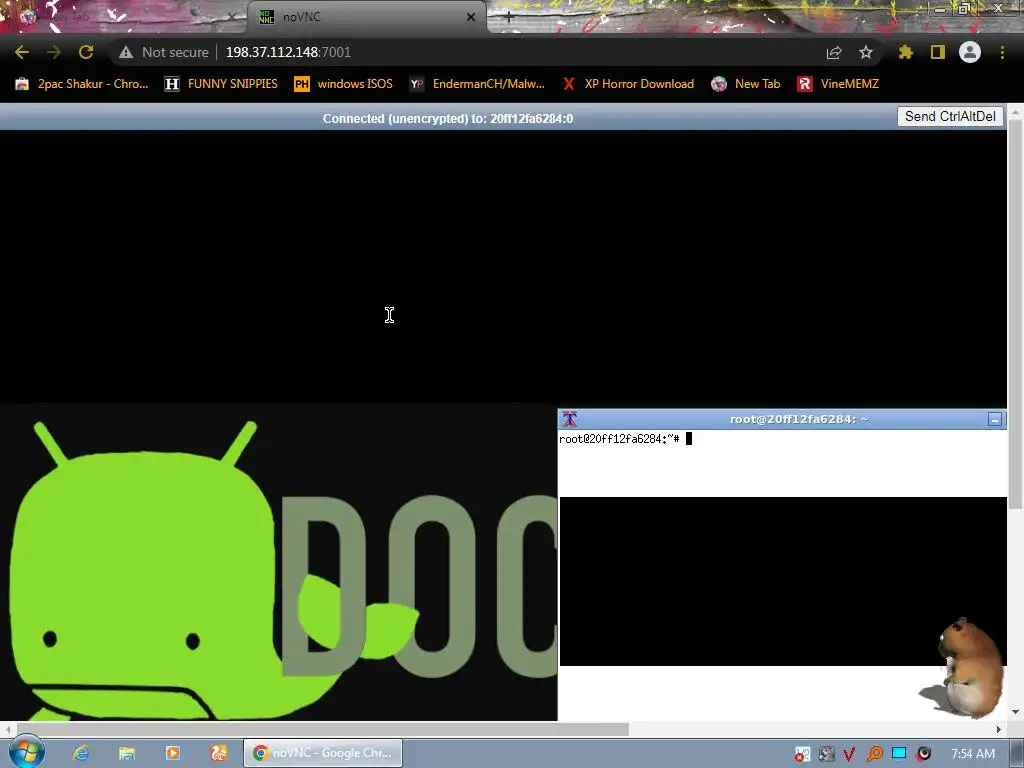Open the 2pac Shakur bookmark
The width and height of the screenshot is (1024, 768).
coord(82,84)
